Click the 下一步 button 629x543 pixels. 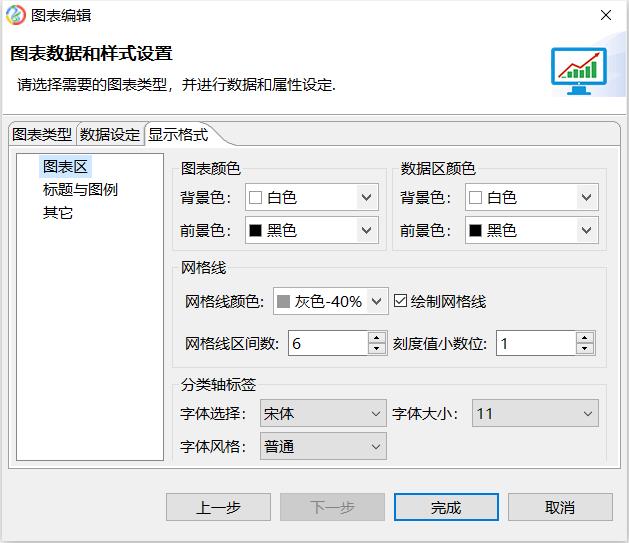332,507
